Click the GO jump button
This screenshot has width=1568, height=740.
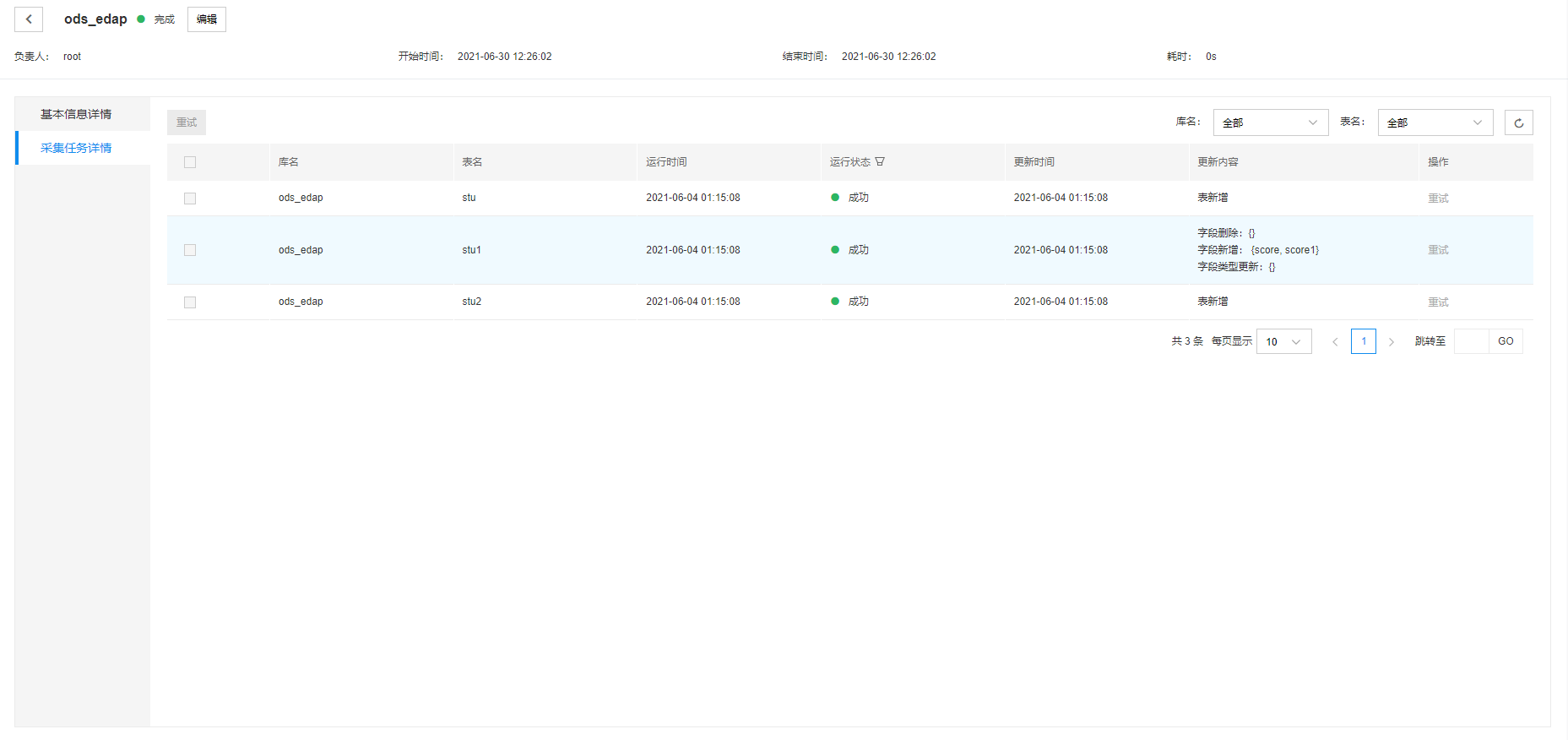[x=1506, y=341]
